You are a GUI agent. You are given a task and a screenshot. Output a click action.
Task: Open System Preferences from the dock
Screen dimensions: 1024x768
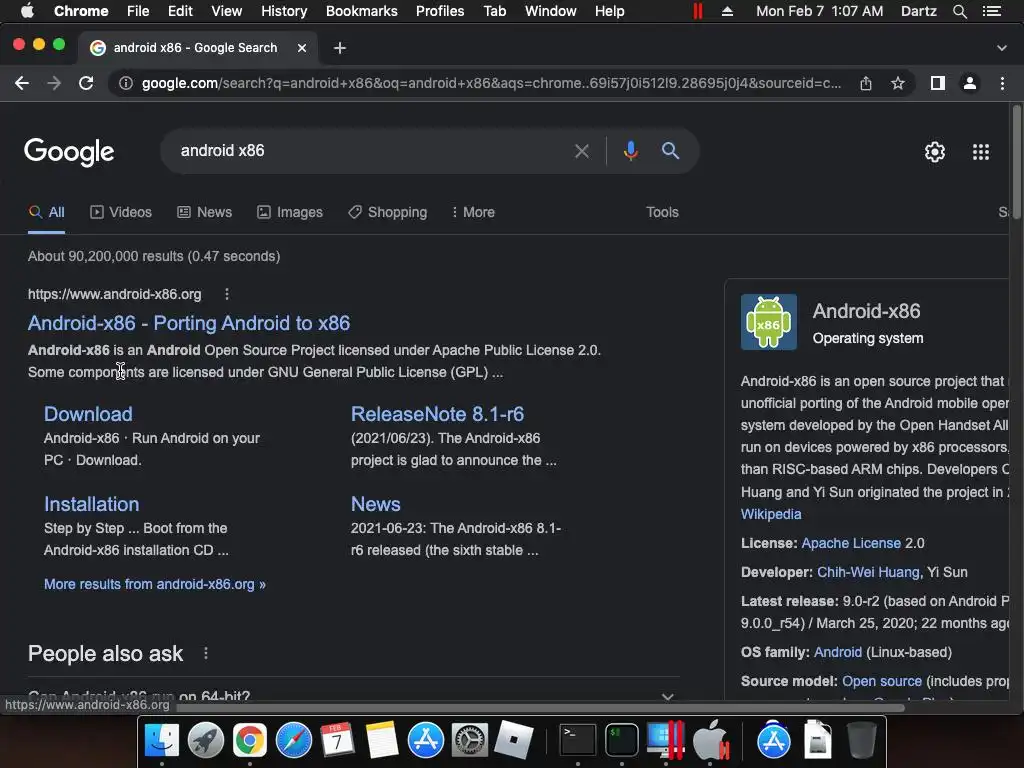pos(470,741)
